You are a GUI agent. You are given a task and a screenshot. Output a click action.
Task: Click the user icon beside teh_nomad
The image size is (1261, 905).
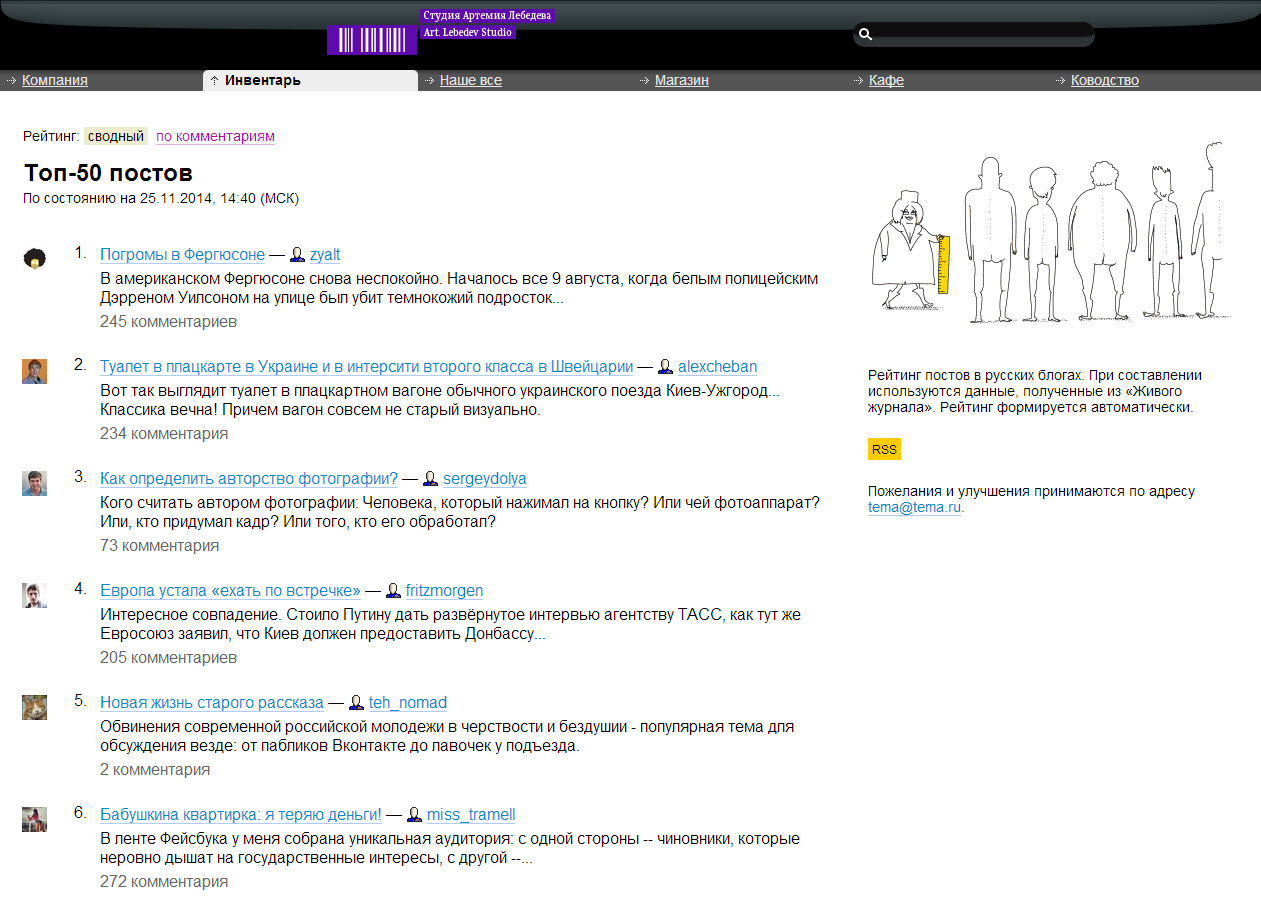click(x=356, y=703)
